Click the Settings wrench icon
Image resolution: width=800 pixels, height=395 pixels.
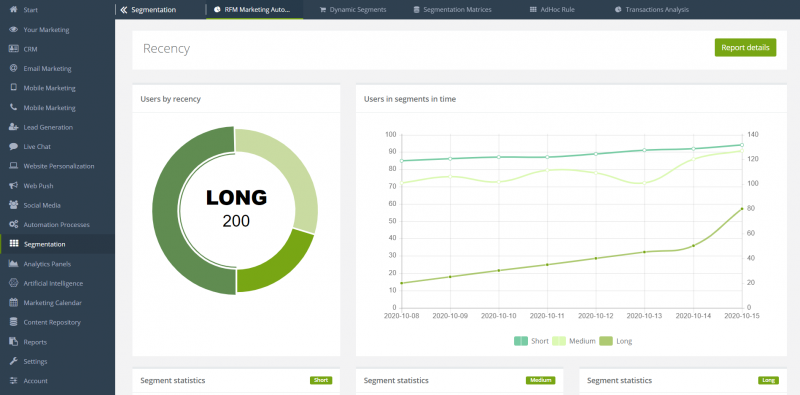(14, 361)
